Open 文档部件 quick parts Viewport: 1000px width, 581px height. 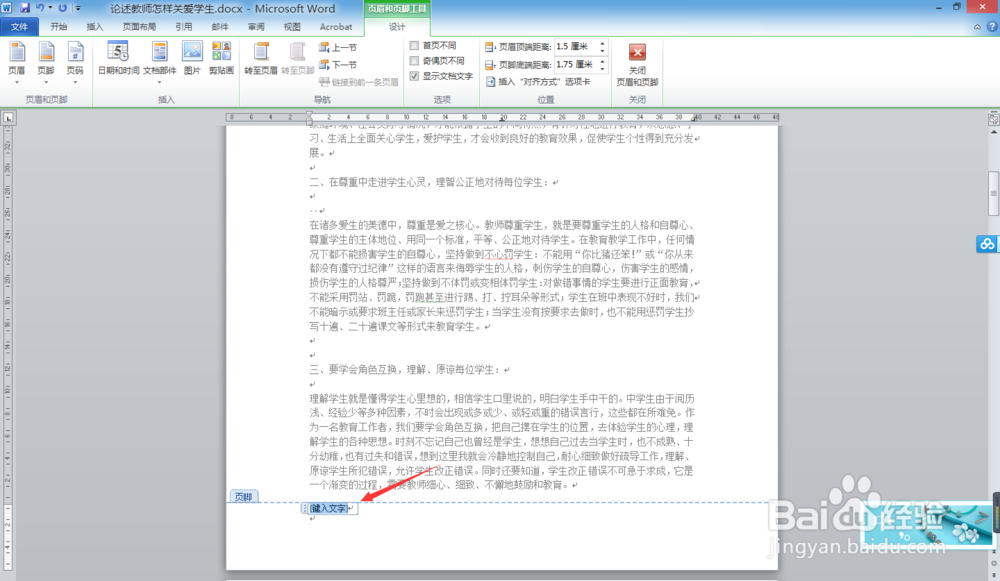159,63
